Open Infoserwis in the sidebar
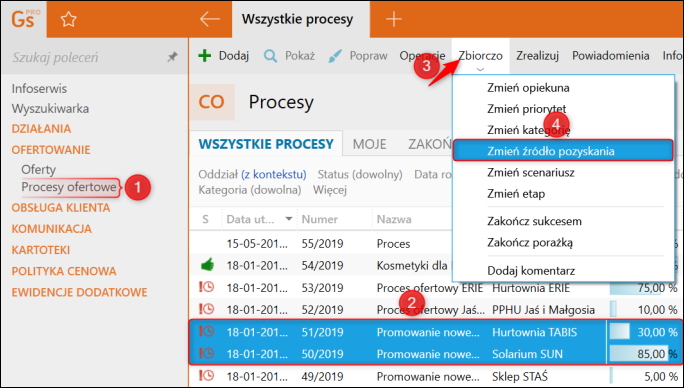The width and height of the screenshot is (684, 388). pyautogui.click(x=39, y=89)
